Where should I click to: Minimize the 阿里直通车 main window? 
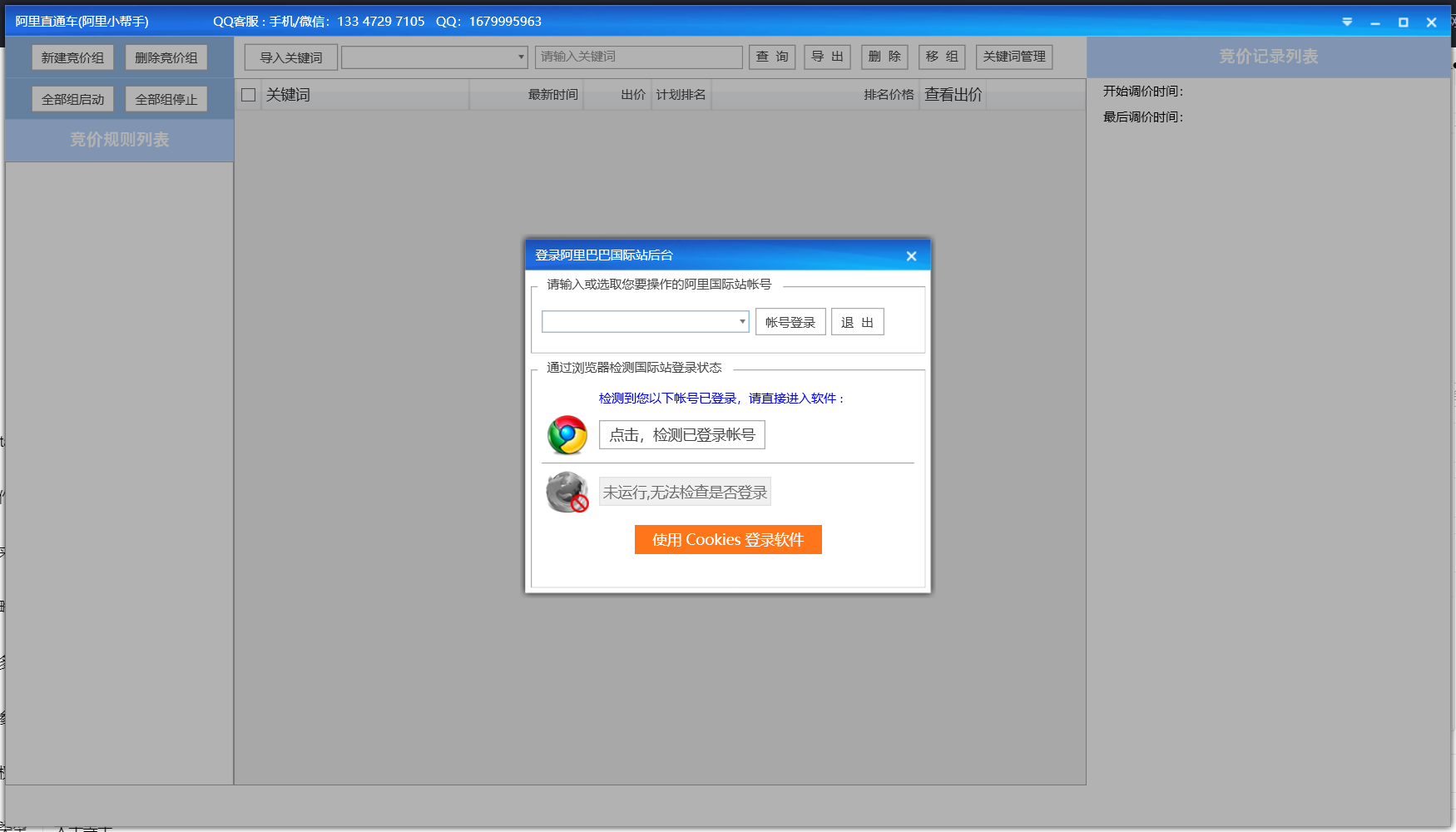click(1375, 22)
